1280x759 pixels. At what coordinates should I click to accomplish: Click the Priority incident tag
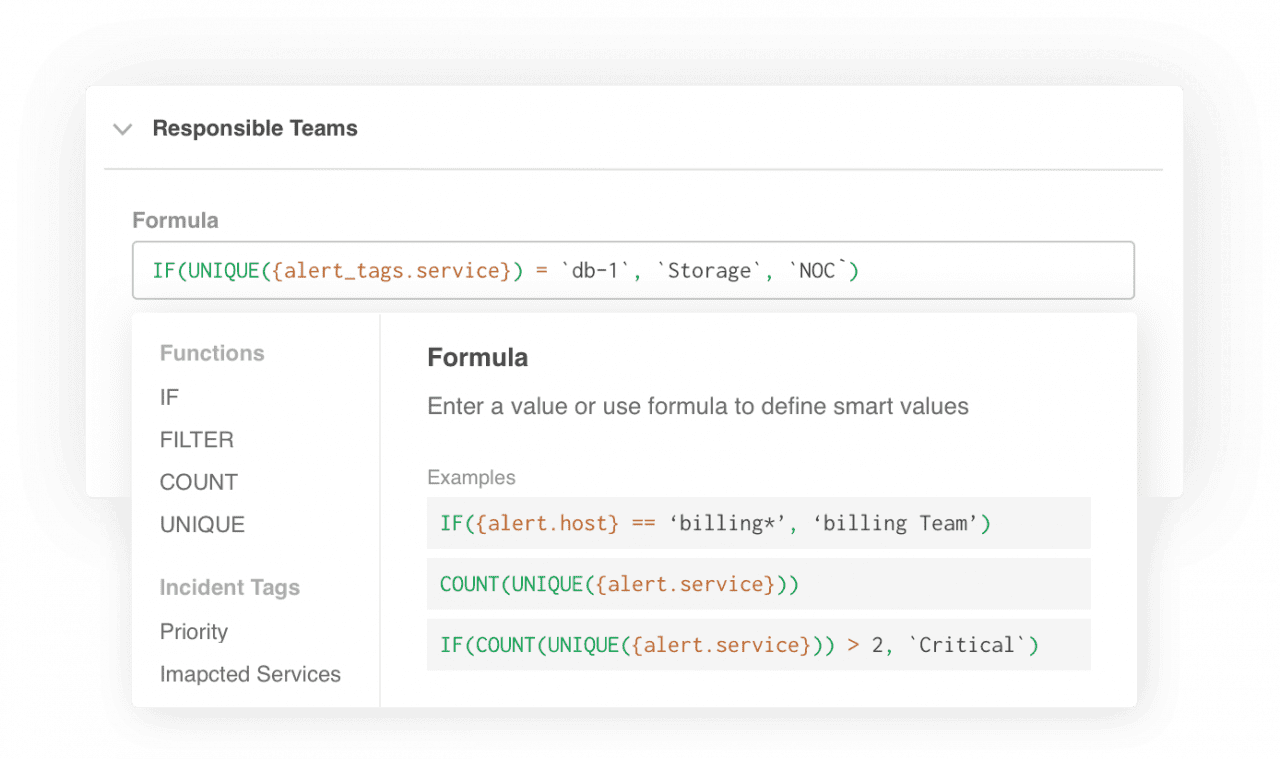pyautogui.click(x=194, y=631)
